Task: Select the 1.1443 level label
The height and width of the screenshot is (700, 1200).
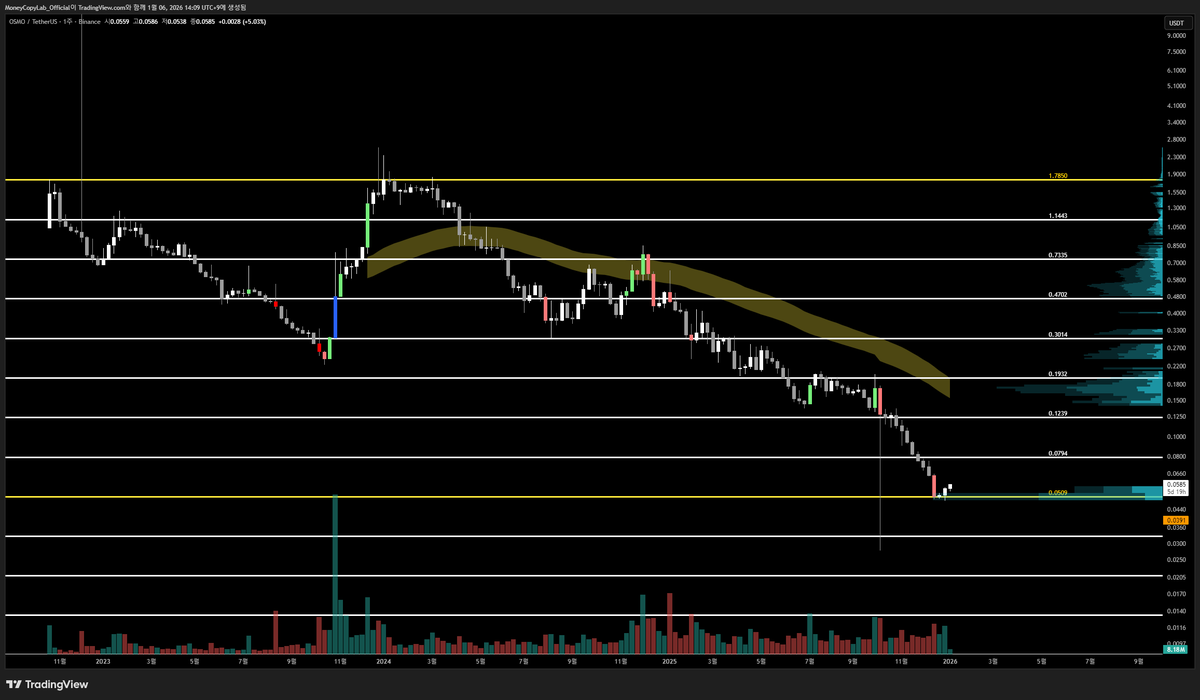Action: tap(1058, 215)
